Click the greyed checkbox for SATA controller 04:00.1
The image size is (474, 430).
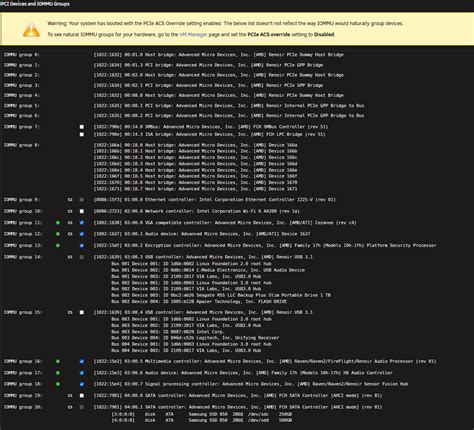pyautogui.click(x=82, y=407)
